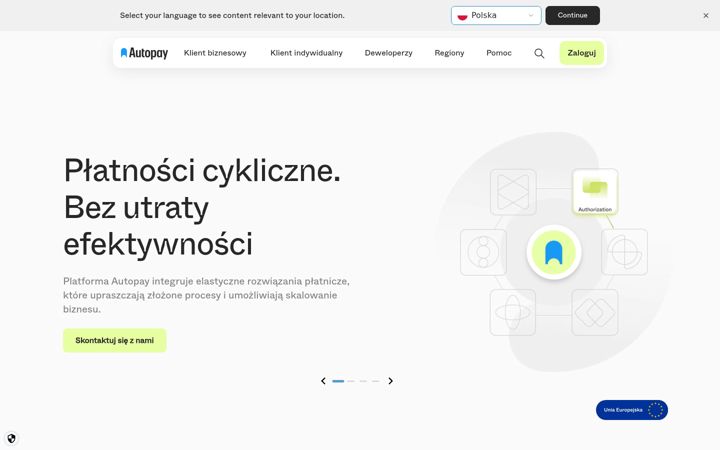Click the Unia Europejska badge
The width and height of the screenshot is (720, 450).
(632, 410)
